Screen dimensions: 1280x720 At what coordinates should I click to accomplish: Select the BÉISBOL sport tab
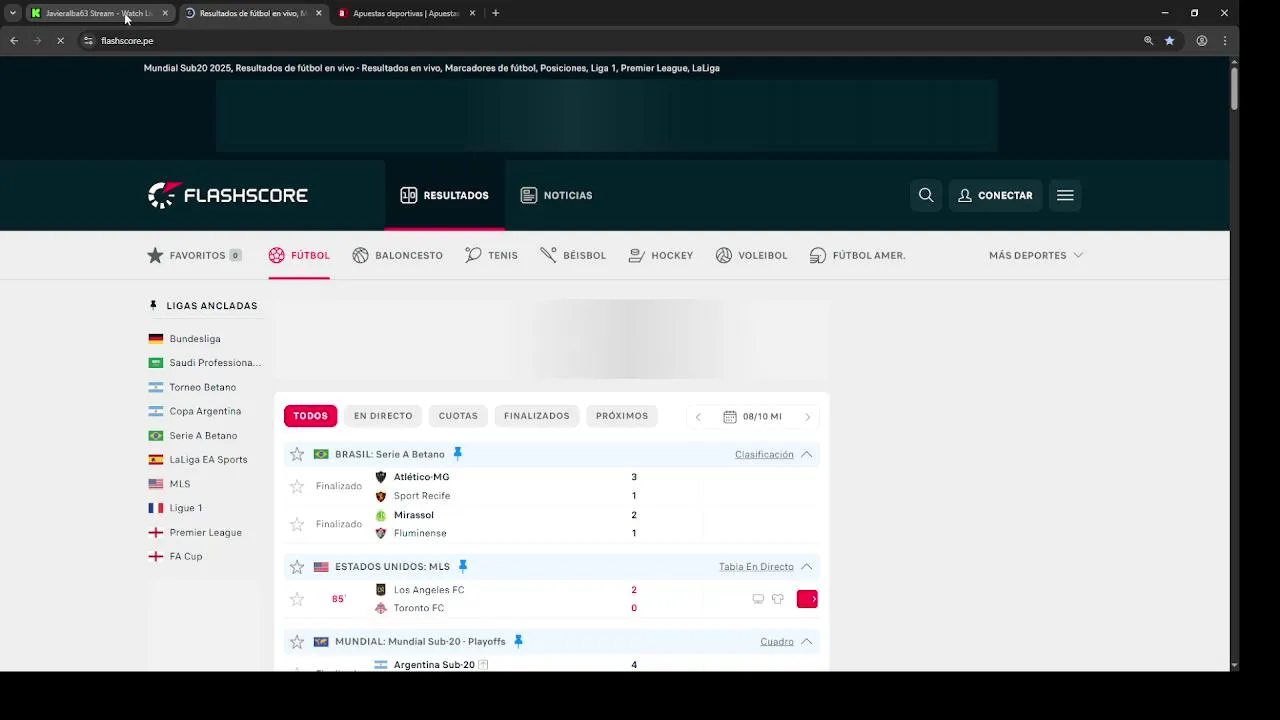[573, 255]
